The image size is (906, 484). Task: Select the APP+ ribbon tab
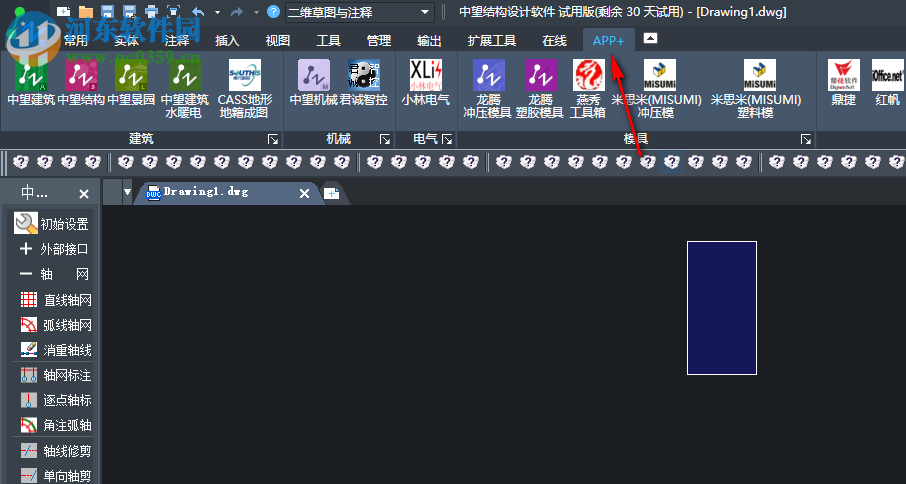tap(608, 40)
